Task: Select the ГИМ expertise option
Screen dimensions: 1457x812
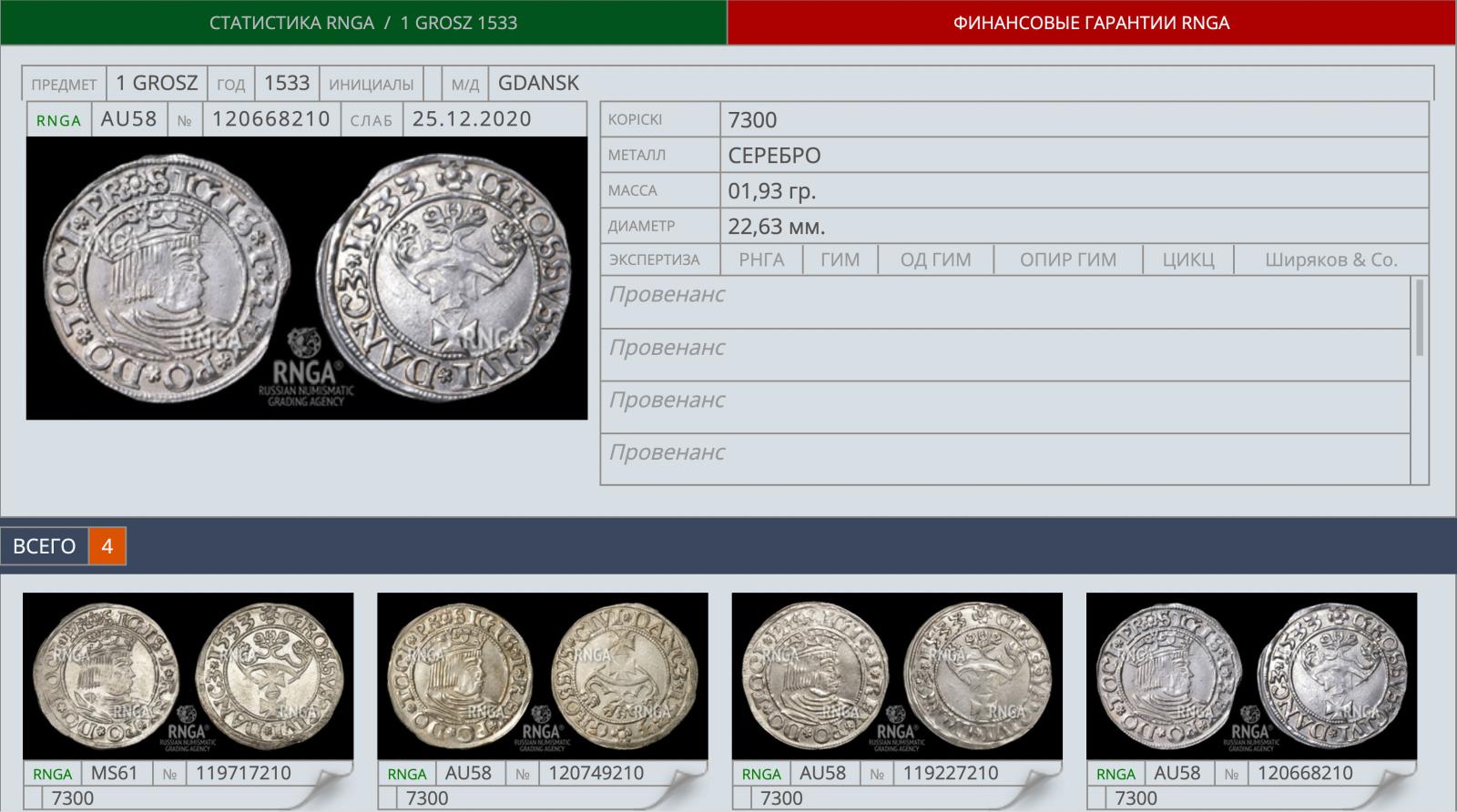Action: [x=840, y=259]
